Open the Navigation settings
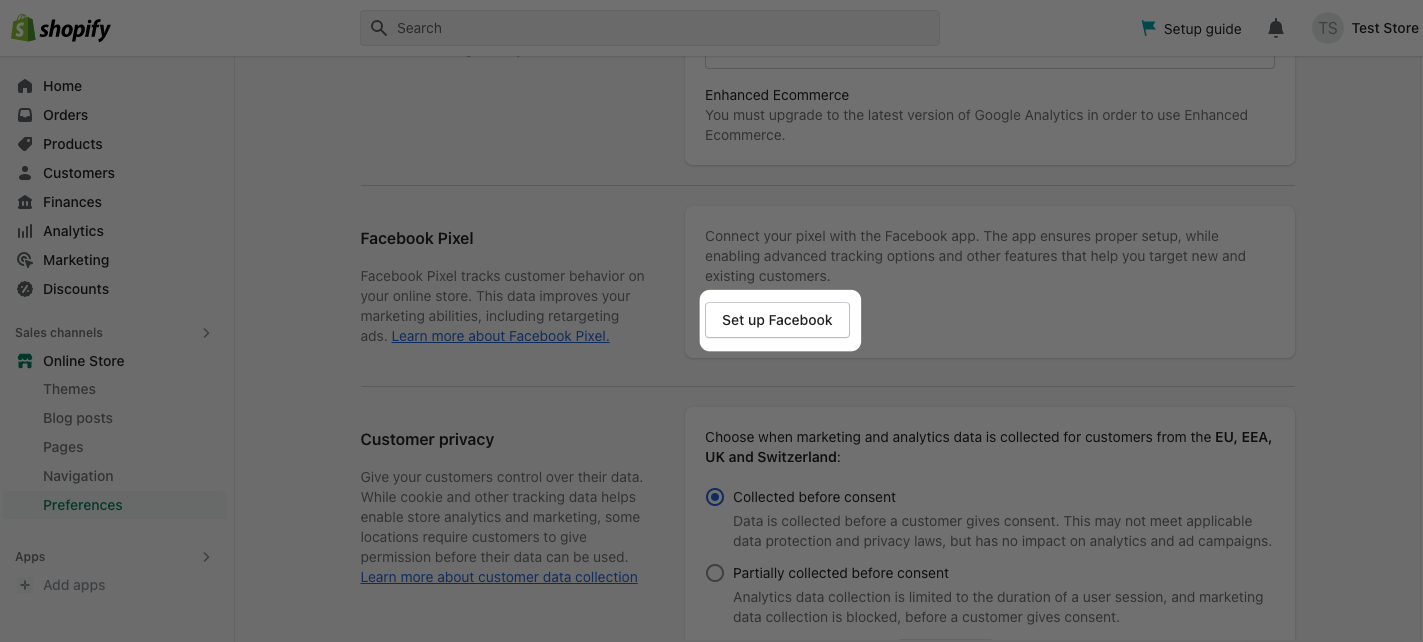 [78, 476]
